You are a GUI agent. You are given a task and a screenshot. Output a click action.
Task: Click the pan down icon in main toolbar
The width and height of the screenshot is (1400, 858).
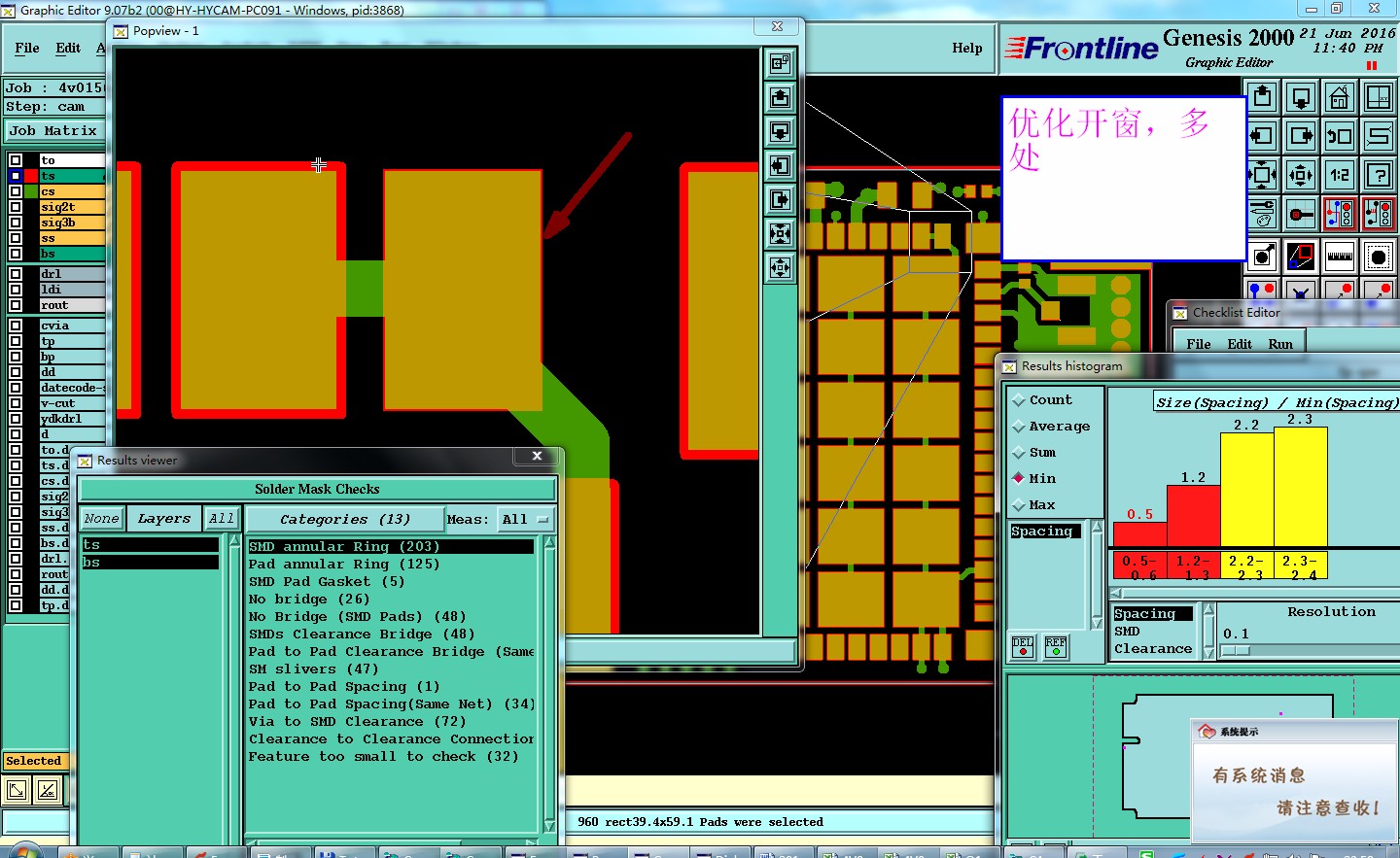tap(1301, 97)
